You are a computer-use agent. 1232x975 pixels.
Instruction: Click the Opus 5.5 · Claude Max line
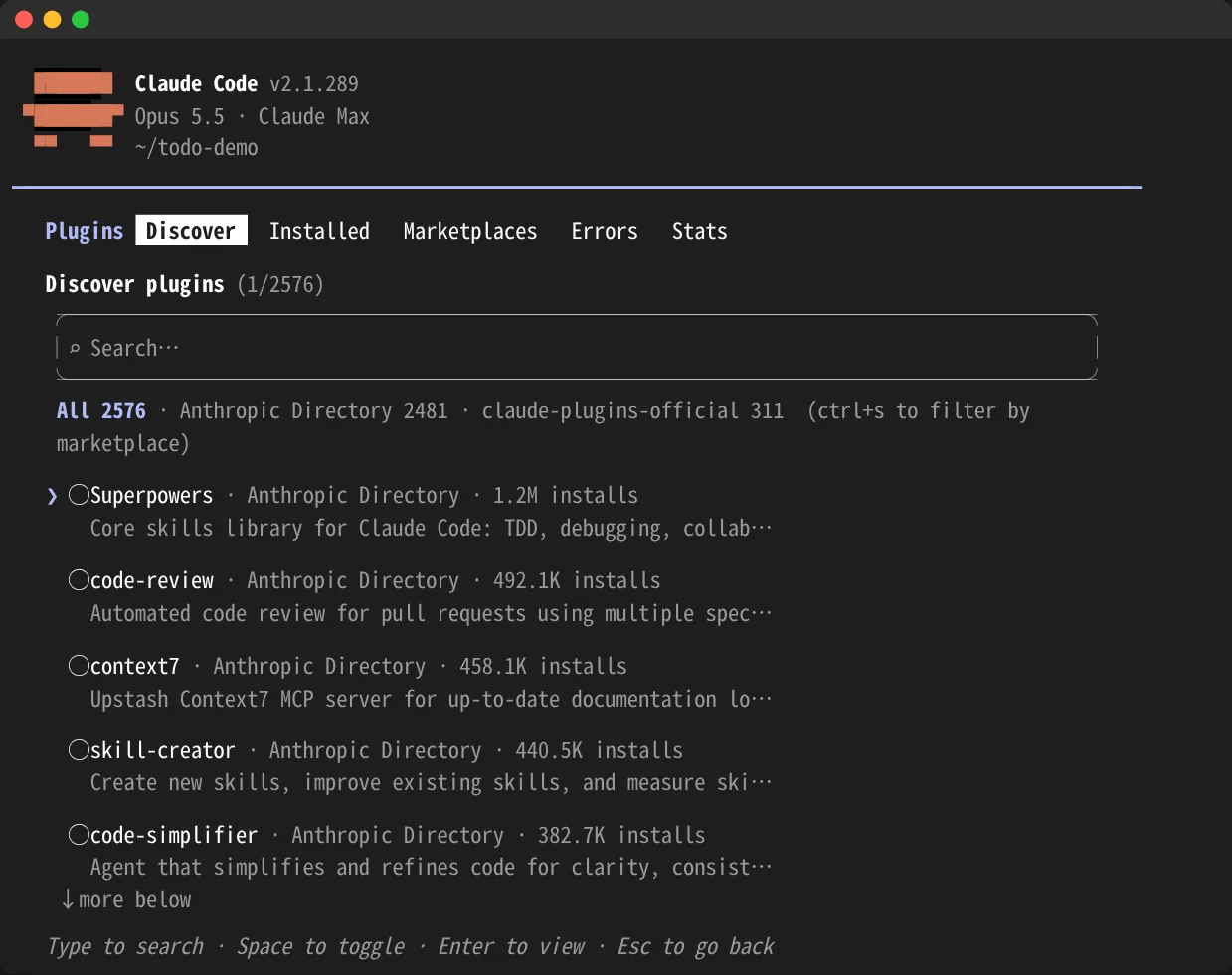[253, 116]
